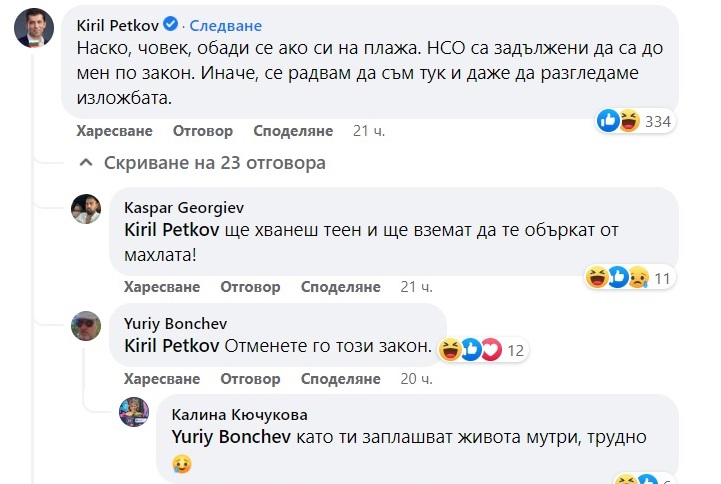Reply to Yuriy Bonchev's comment via Отговор
Viewport: 721px width, 484px height.
(251, 379)
